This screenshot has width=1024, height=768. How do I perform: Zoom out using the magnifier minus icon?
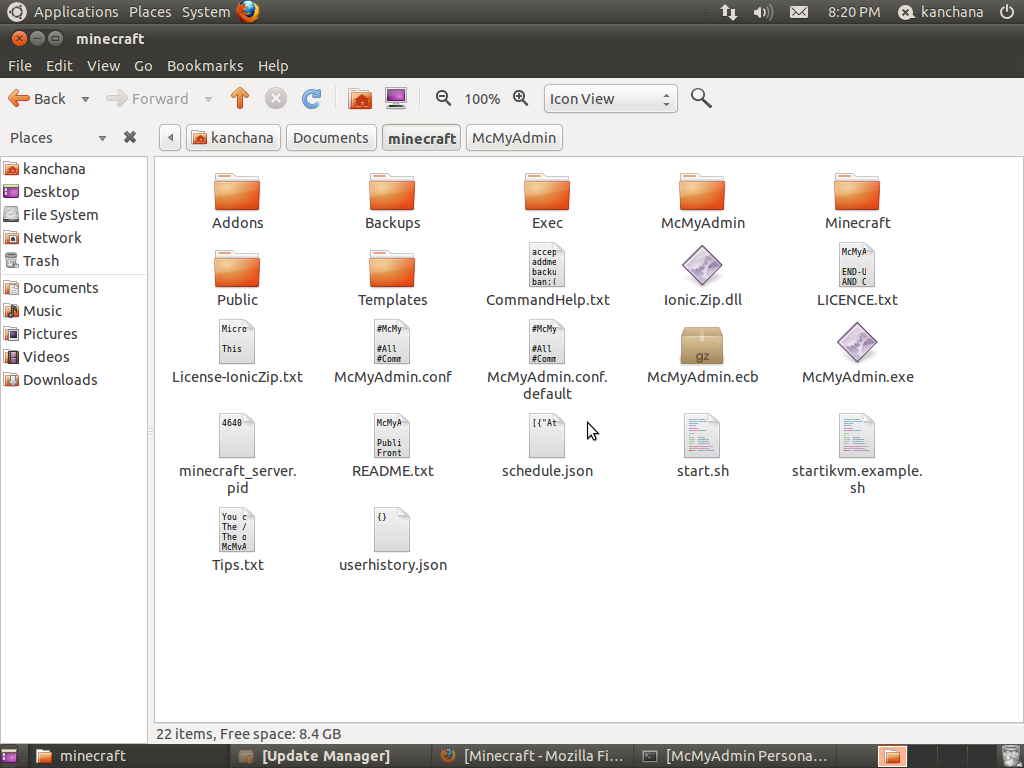443,99
